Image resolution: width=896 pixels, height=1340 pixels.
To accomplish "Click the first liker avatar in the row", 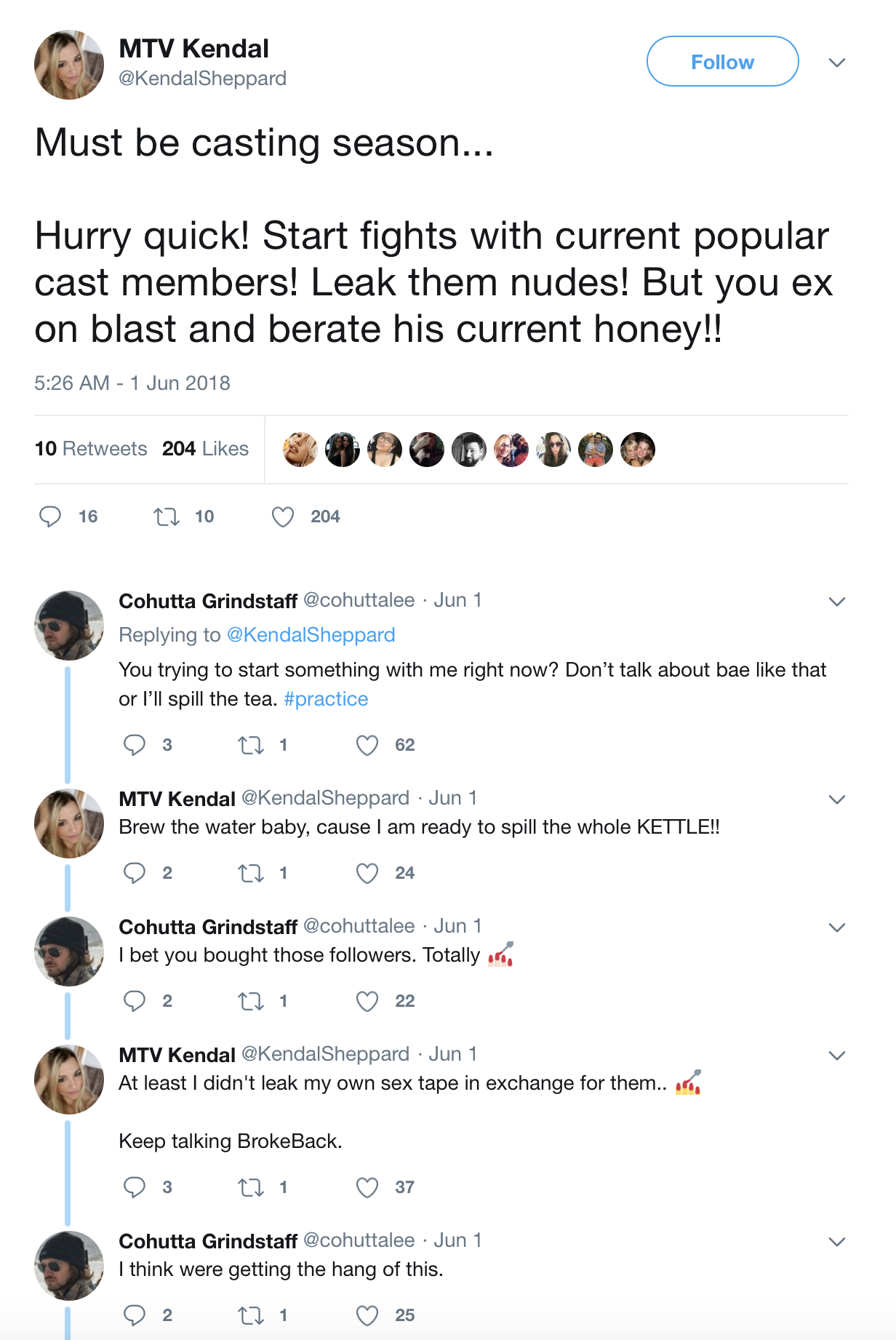I will coord(300,450).
